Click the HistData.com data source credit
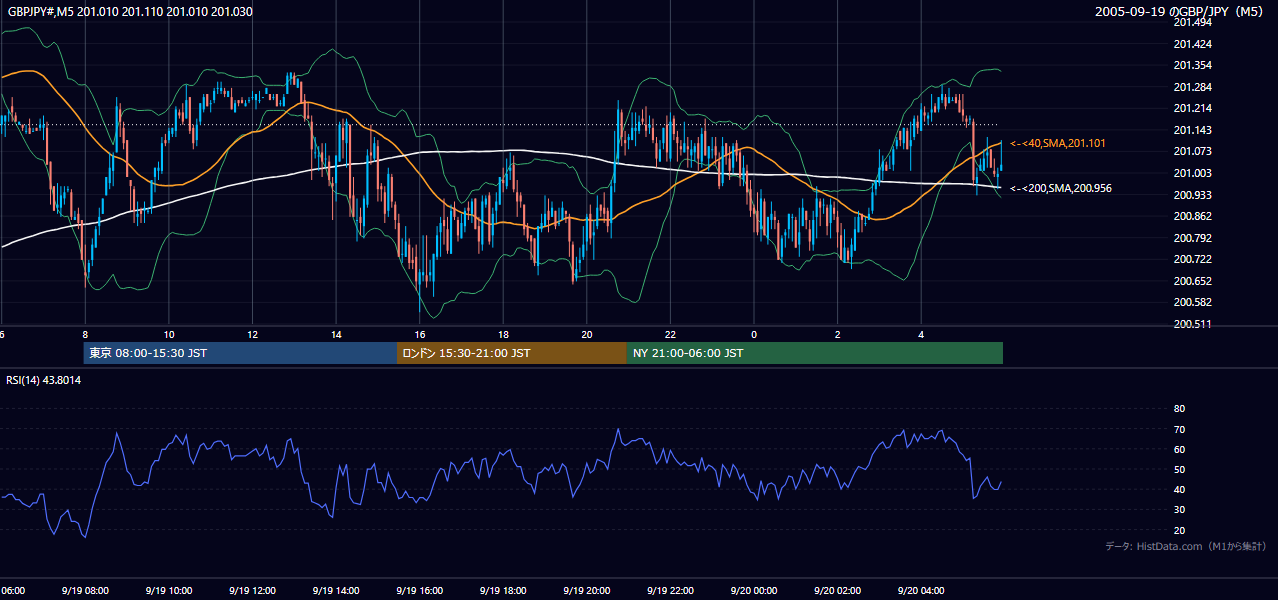1278x600 pixels. coord(1185,546)
